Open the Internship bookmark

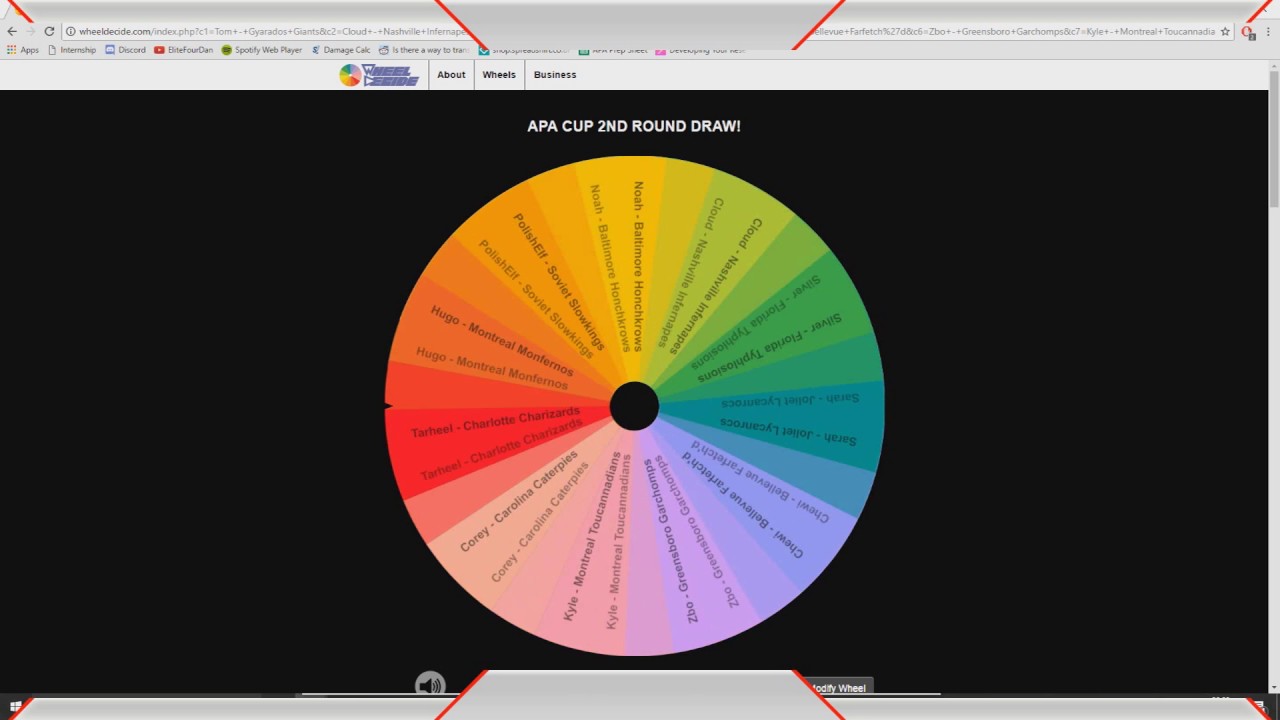click(72, 50)
